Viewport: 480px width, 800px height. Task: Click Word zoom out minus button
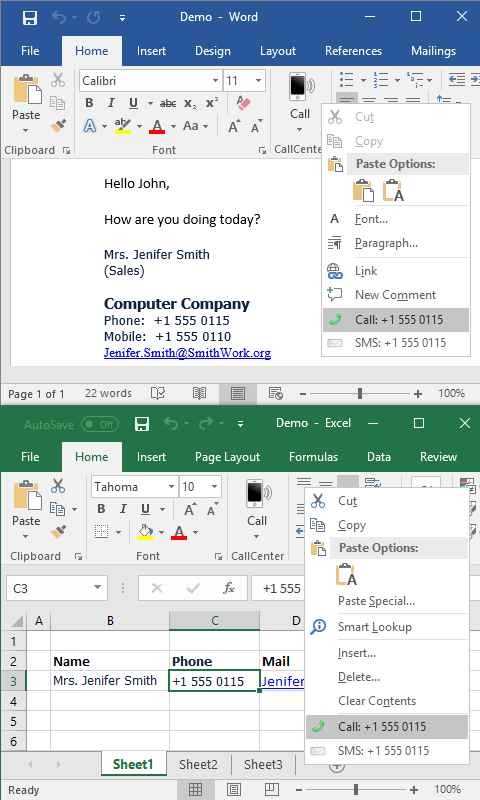[x=302, y=393]
